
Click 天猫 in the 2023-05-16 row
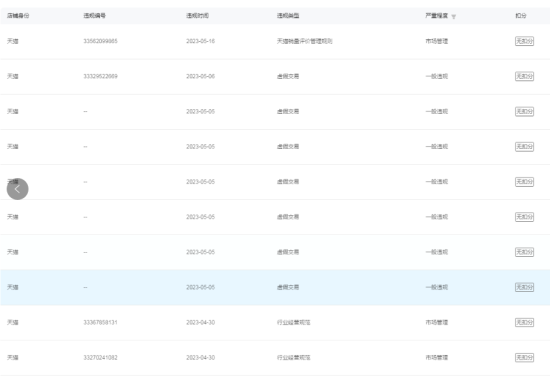13,41
